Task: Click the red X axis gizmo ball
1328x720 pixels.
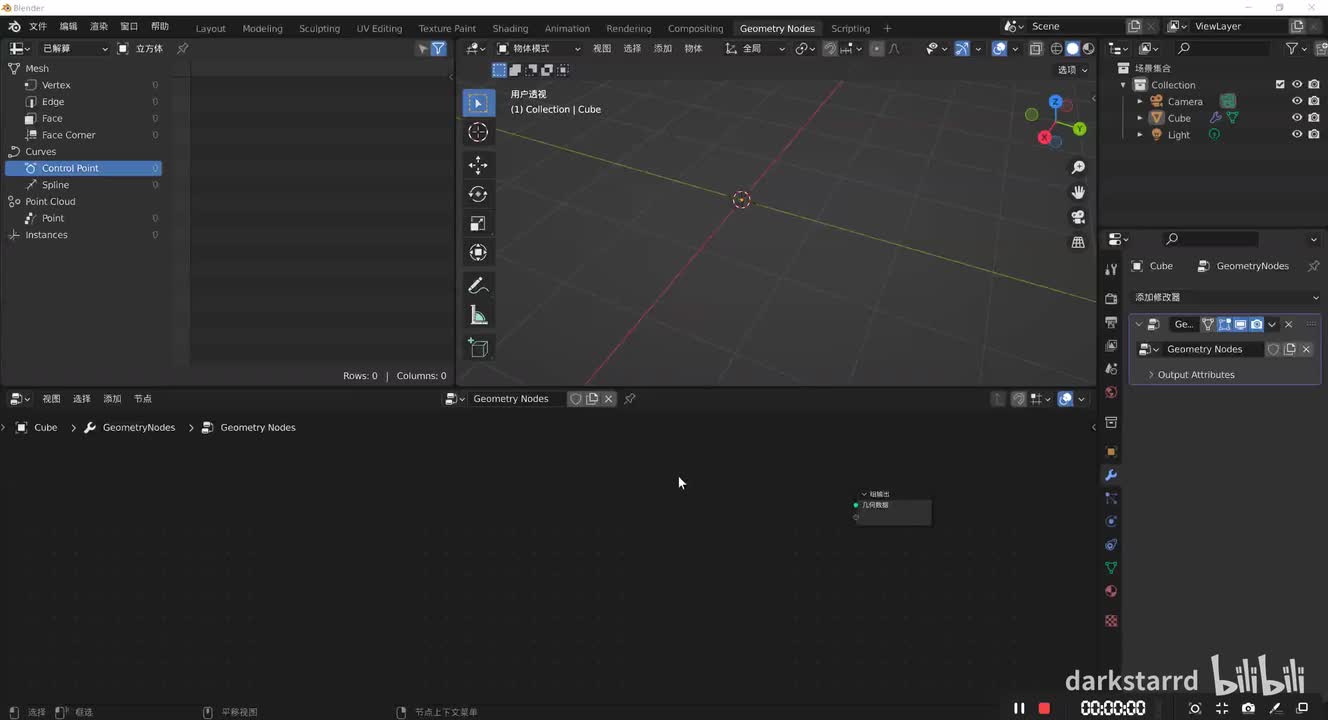Action: tap(1045, 138)
